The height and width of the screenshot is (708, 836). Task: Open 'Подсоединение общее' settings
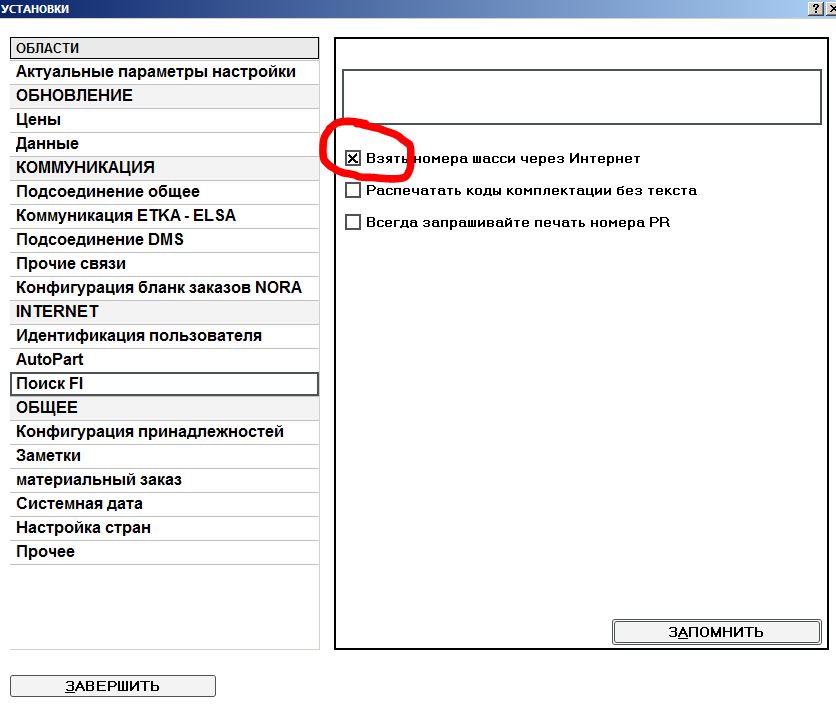(108, 192)
